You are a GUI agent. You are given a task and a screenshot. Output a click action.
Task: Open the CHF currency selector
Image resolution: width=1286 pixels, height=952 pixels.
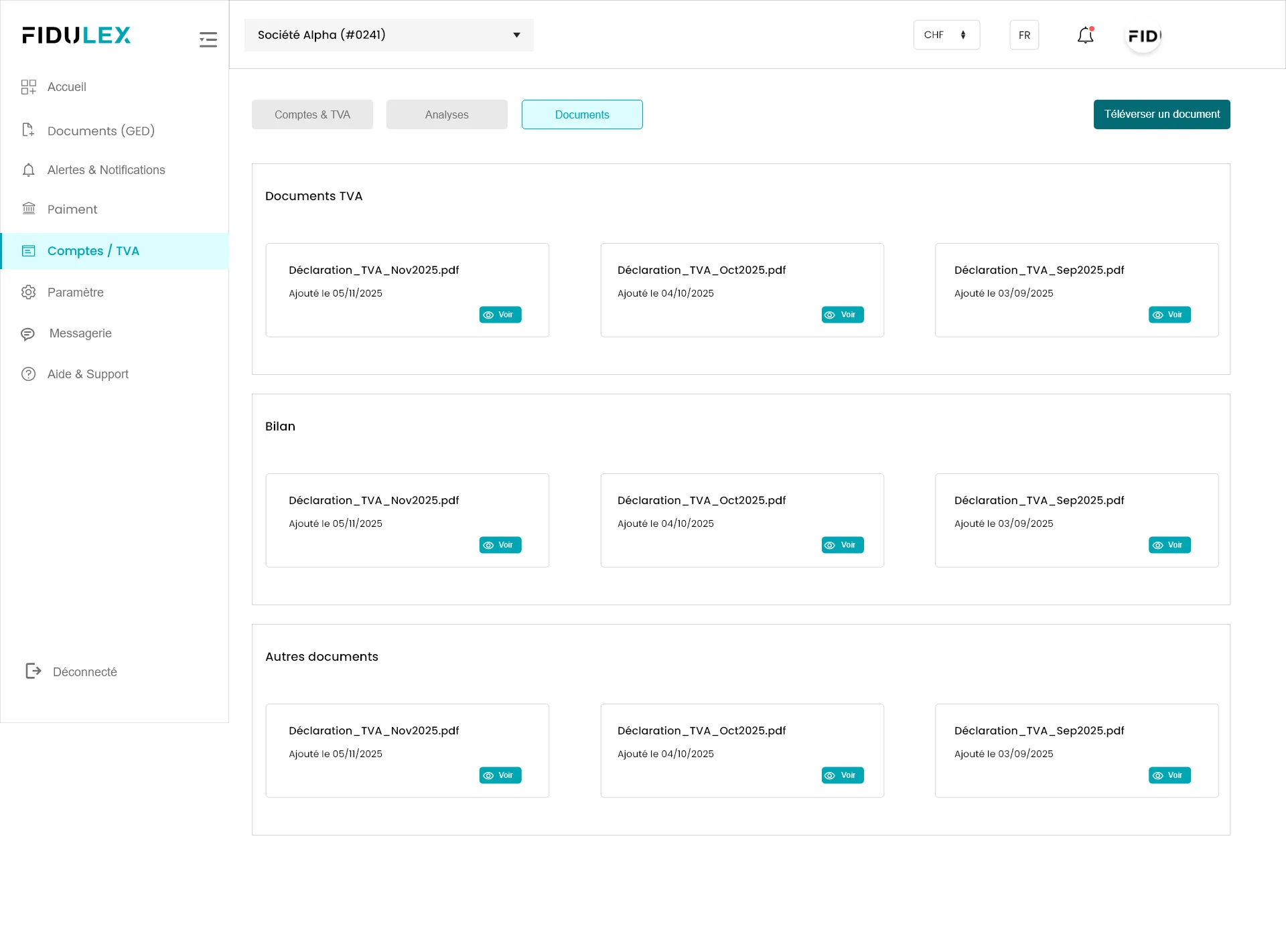click(x=946, y=35)
